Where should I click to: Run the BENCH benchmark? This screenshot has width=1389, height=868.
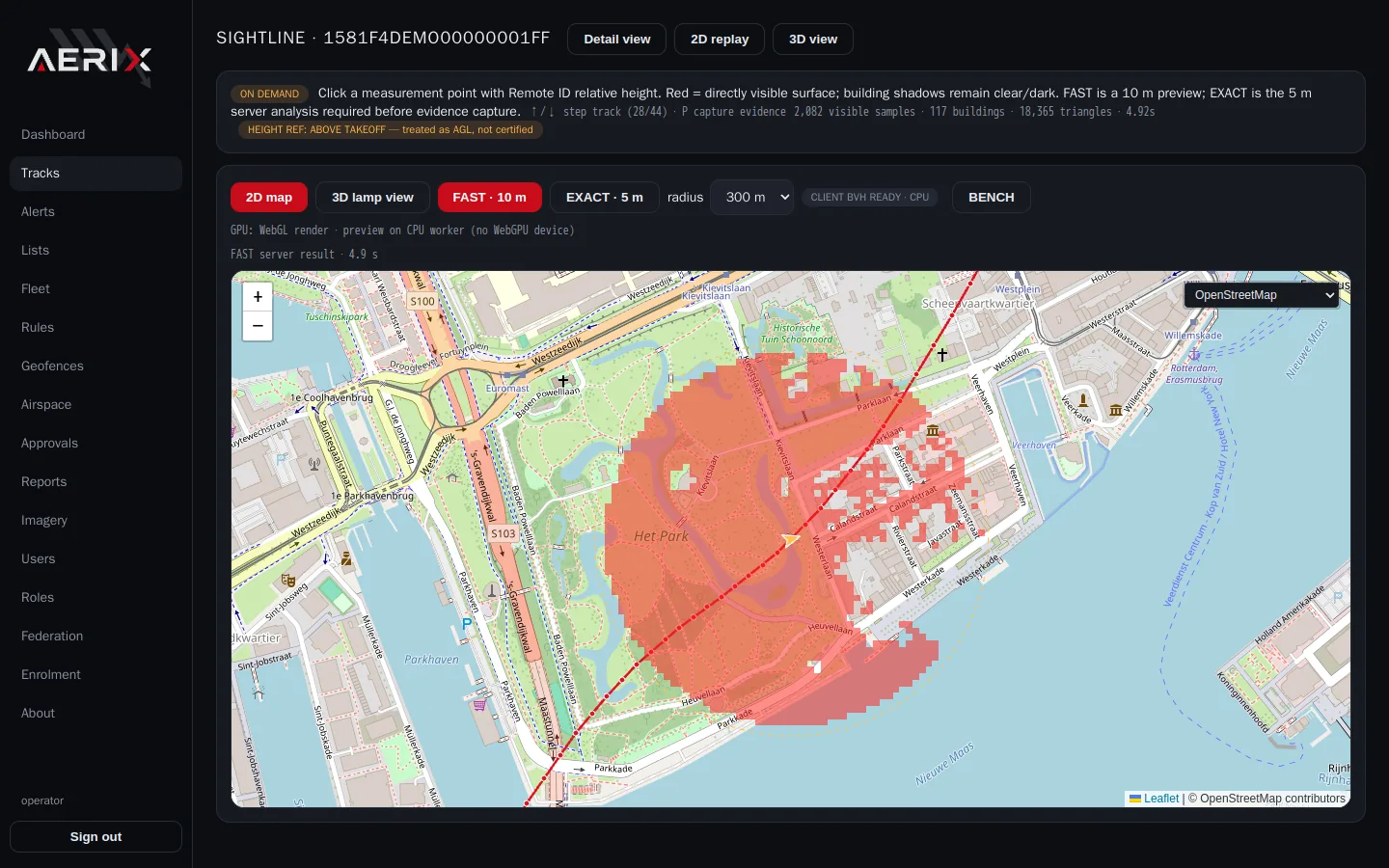tap(992, 197)
